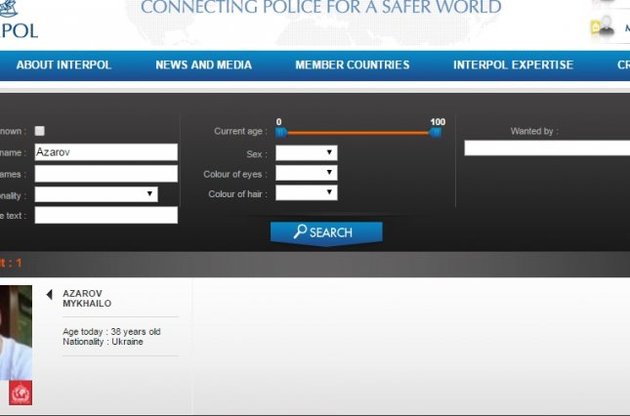Select MEMBER COUNTRIES in navigation bar
Viewport: 630px width, 416px height.
pyautogui.click(x=352, y=65)
